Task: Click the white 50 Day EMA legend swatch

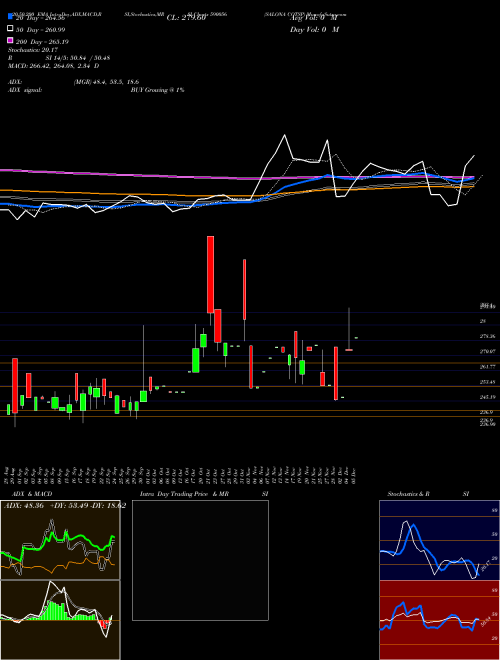Action: tap(10, 29)
